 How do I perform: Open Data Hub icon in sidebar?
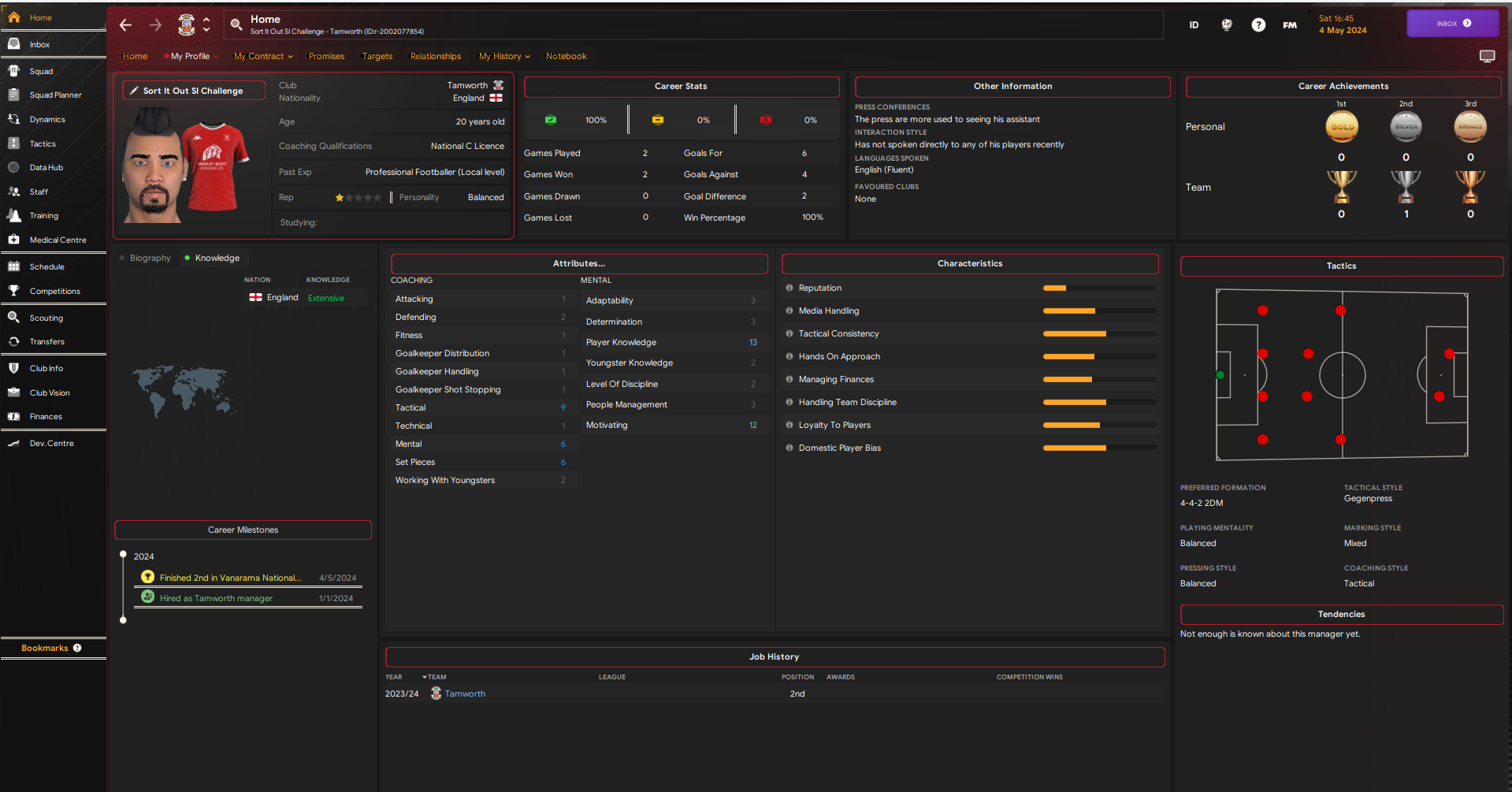coord(14,167)
